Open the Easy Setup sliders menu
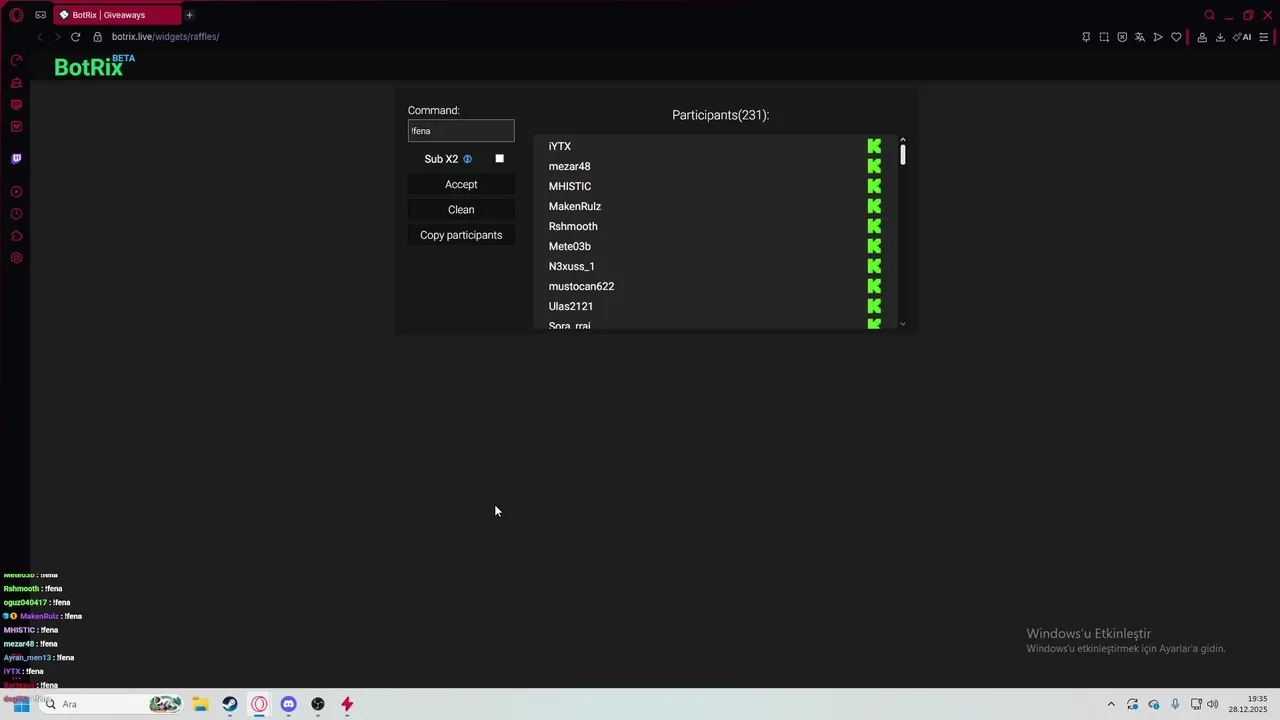Image resolution: width=1280 pixels, height=720 pixels. [1264, 37]
